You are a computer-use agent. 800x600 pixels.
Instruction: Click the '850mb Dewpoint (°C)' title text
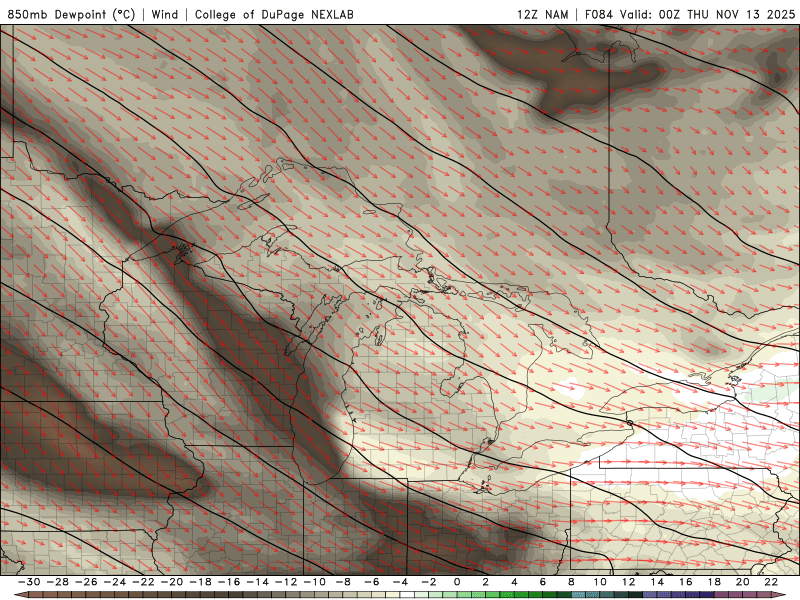[71, 14]
